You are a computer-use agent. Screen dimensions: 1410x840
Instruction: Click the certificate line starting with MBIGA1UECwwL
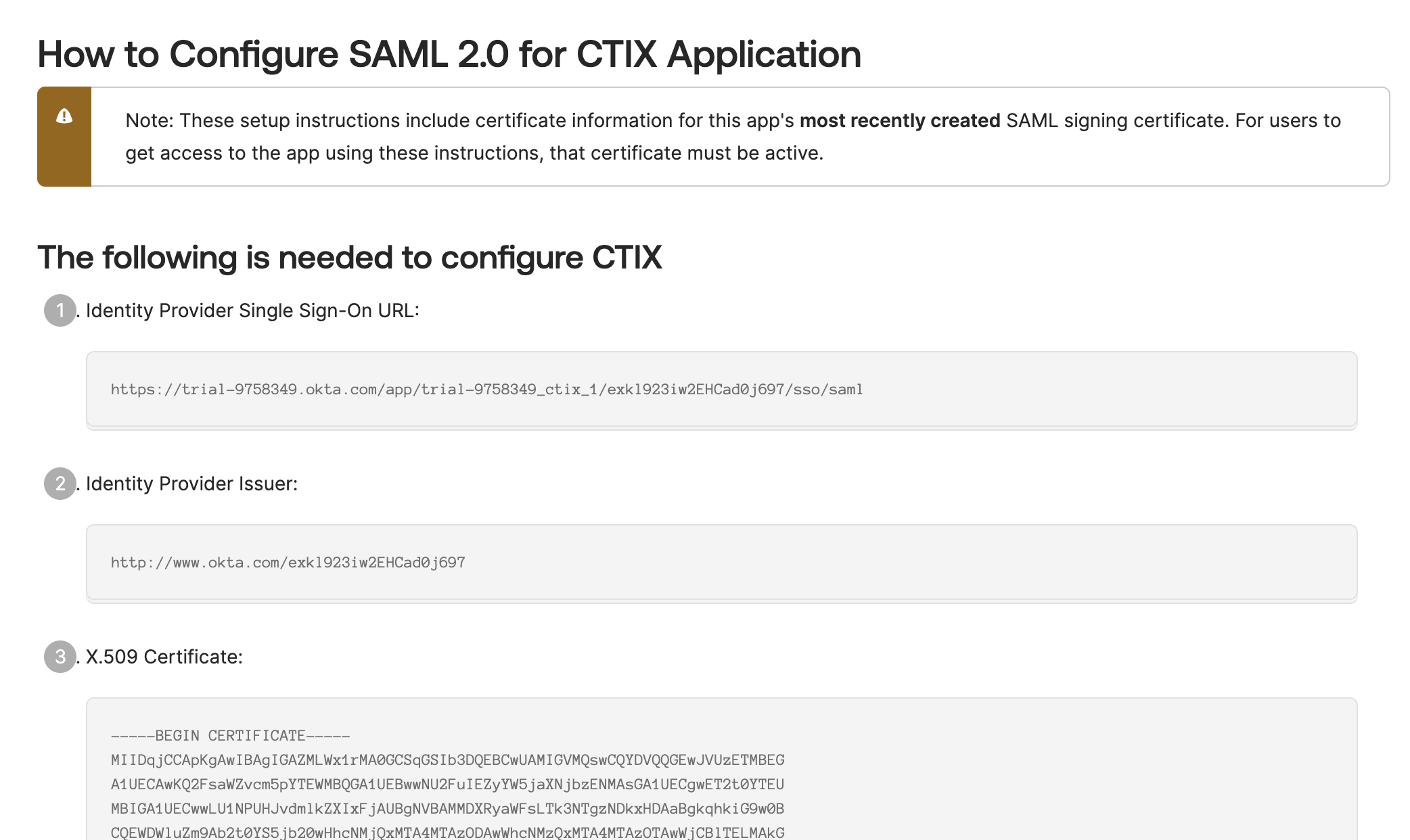(x=447, y=809)
